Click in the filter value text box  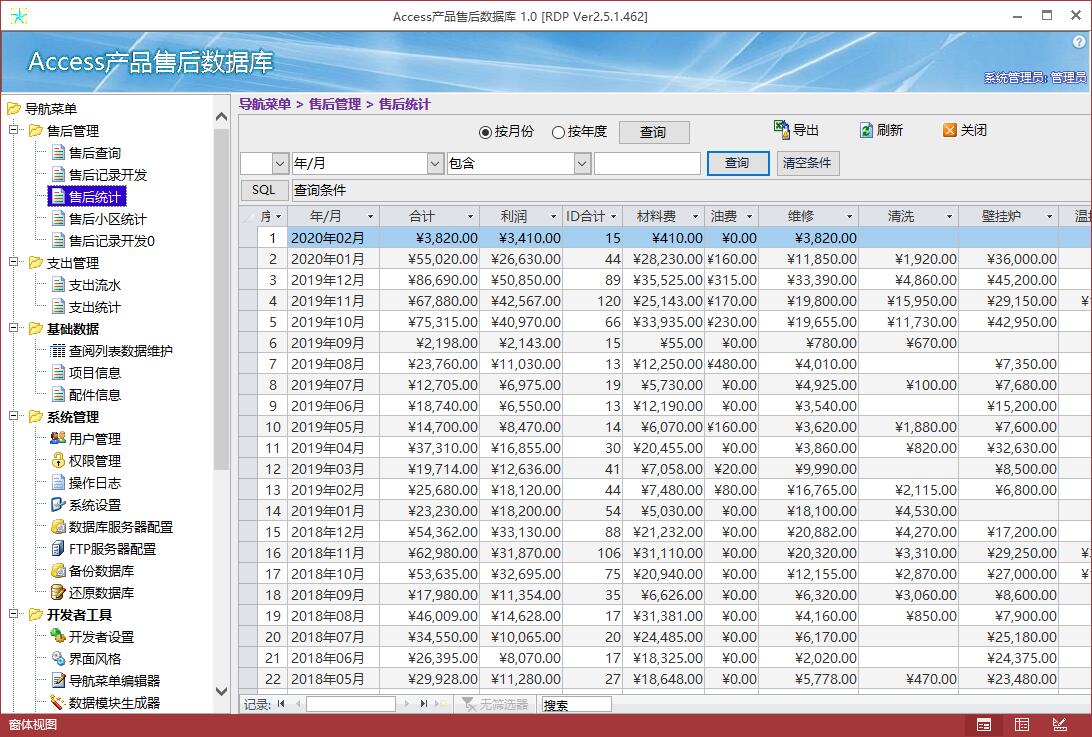click(x=647, y=164)
